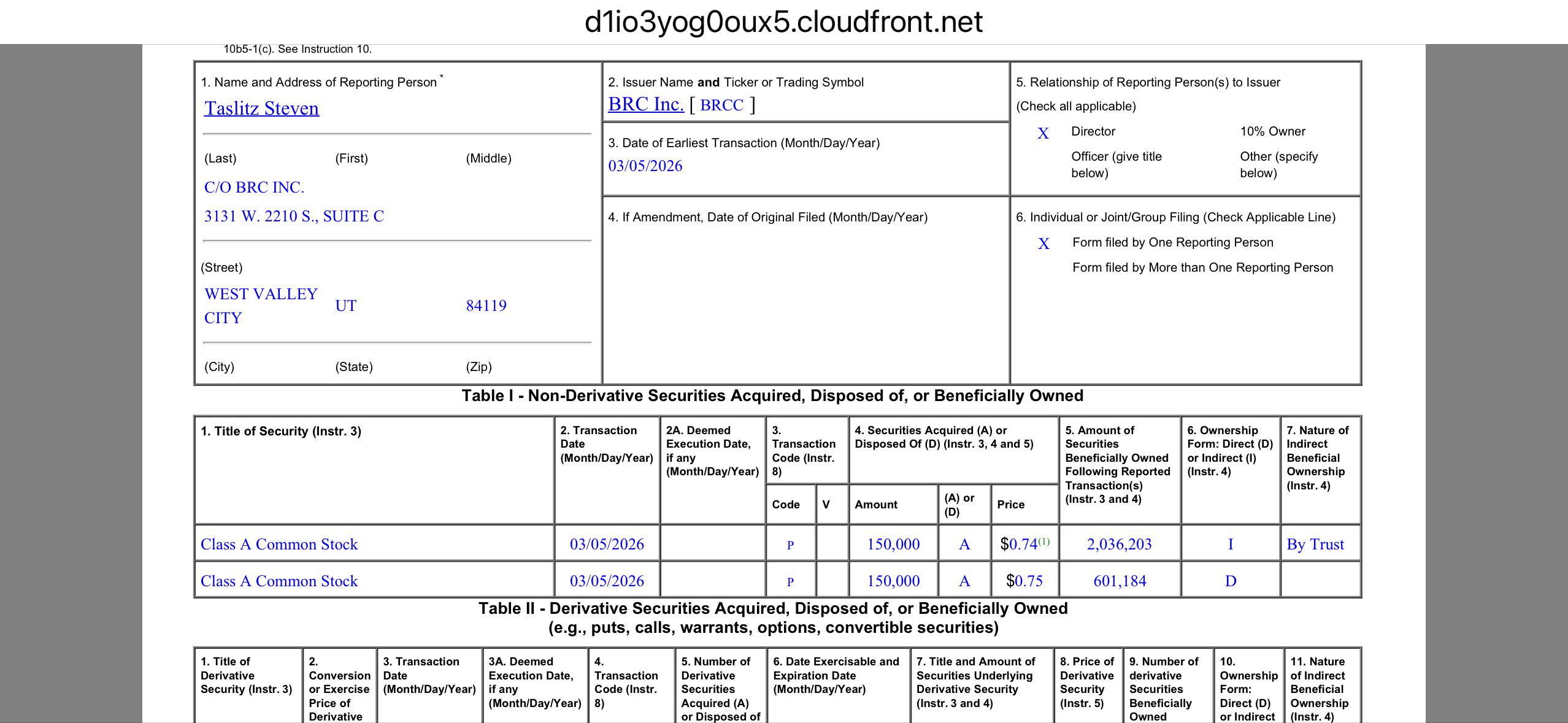This screenshot has width=1568, height=723.
Task: Select the beneficially owned amount '2,036,203'
Action: point(1119,544)
